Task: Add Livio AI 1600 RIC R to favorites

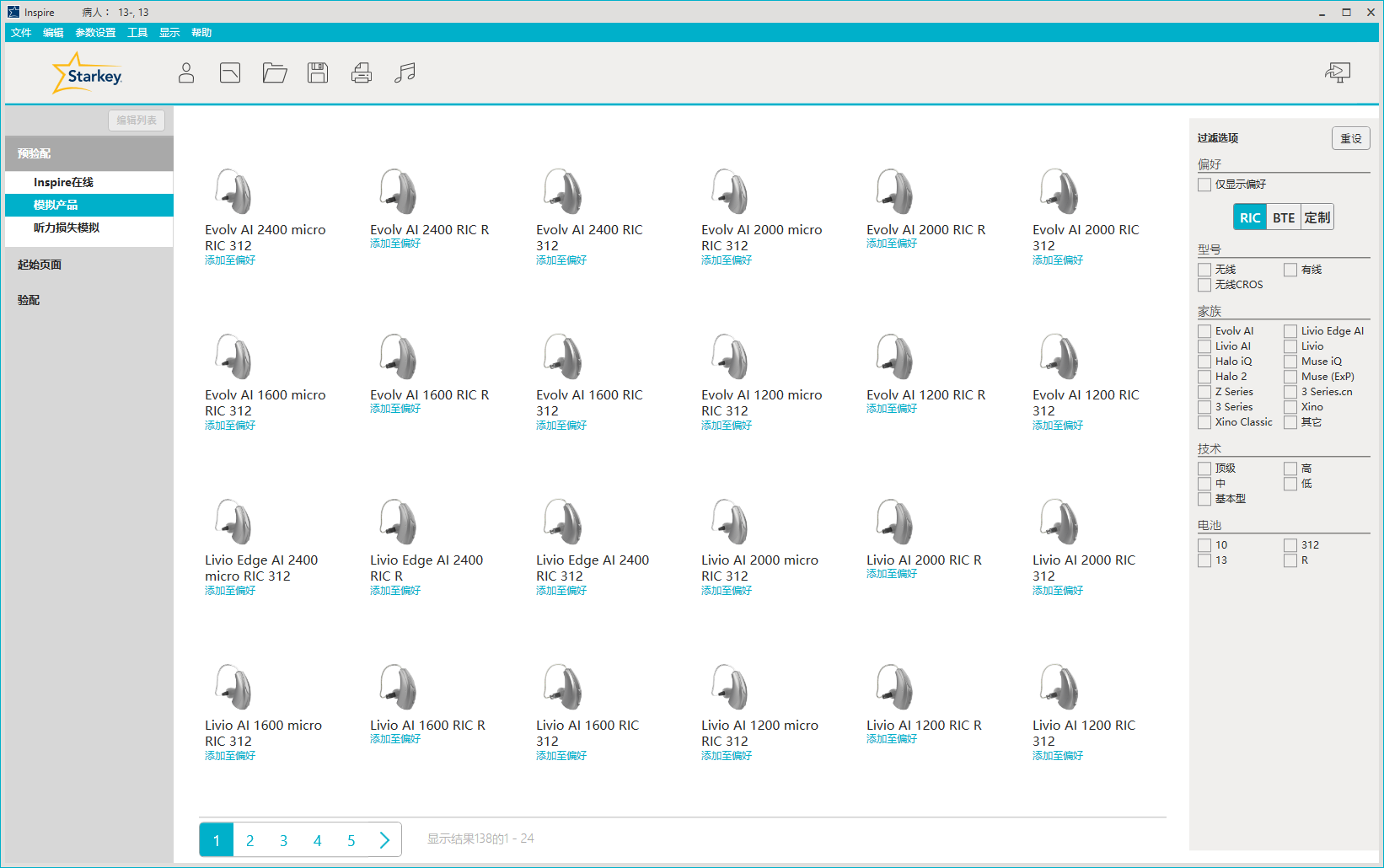Action: coord(395,739)
